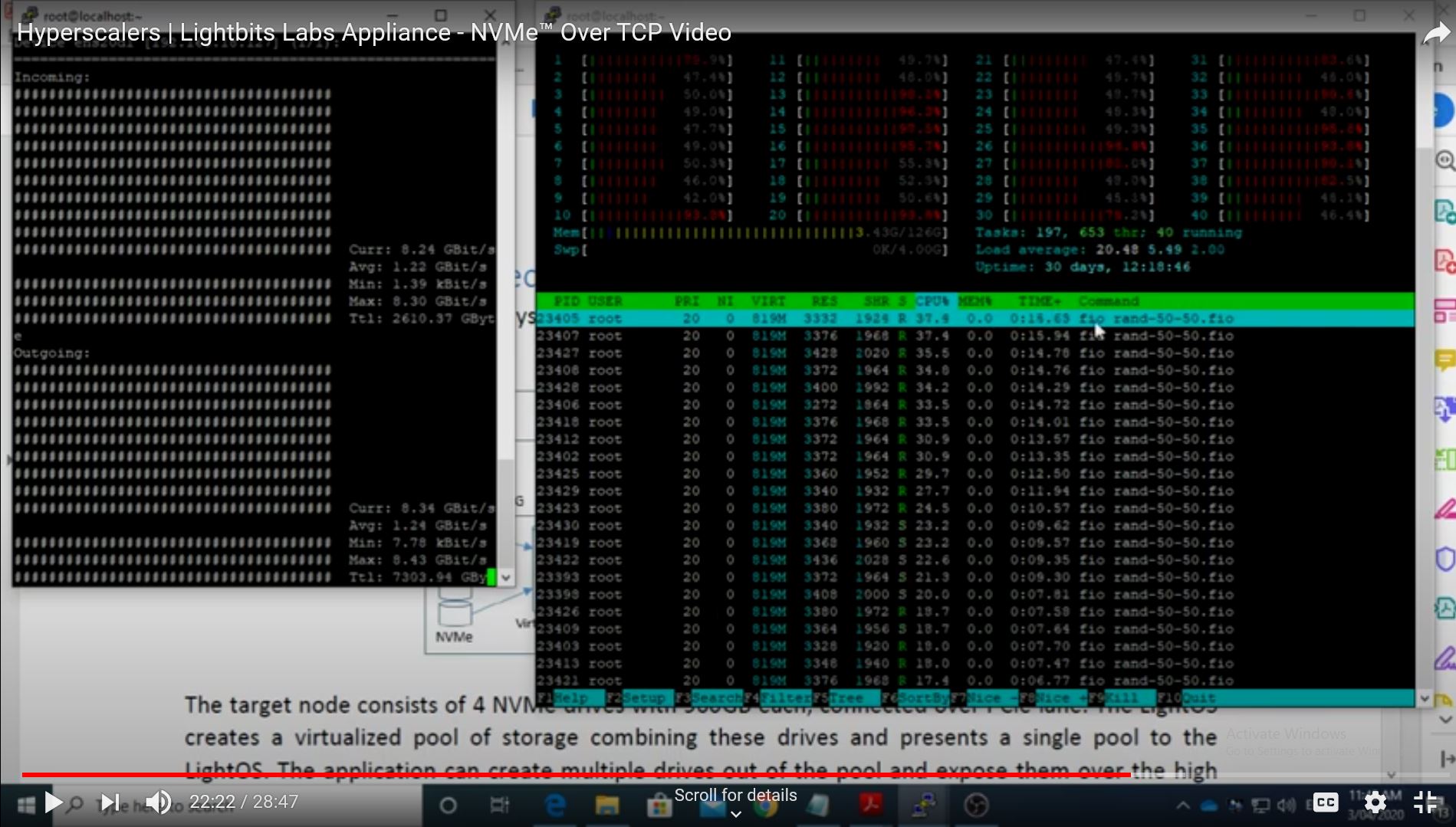Choose htop F4 Filter
1456x827 pixels.
point(777,698)
